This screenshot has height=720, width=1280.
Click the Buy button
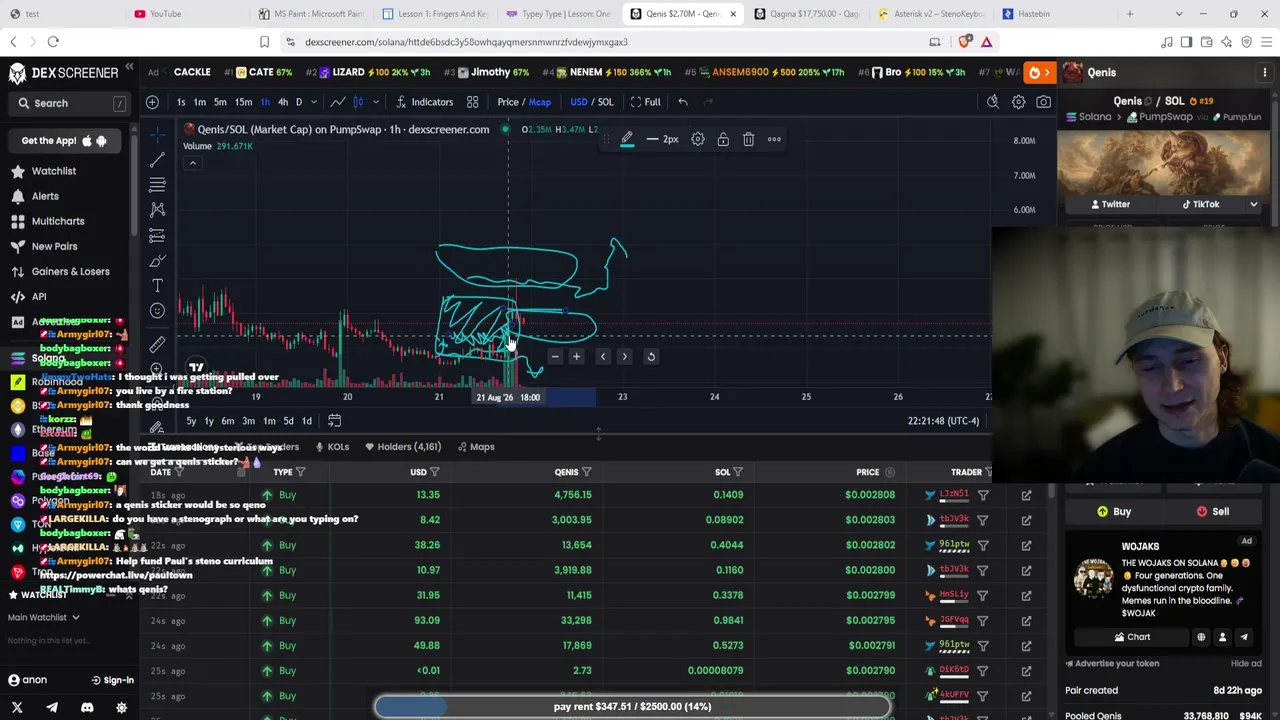click(1115, 511)
